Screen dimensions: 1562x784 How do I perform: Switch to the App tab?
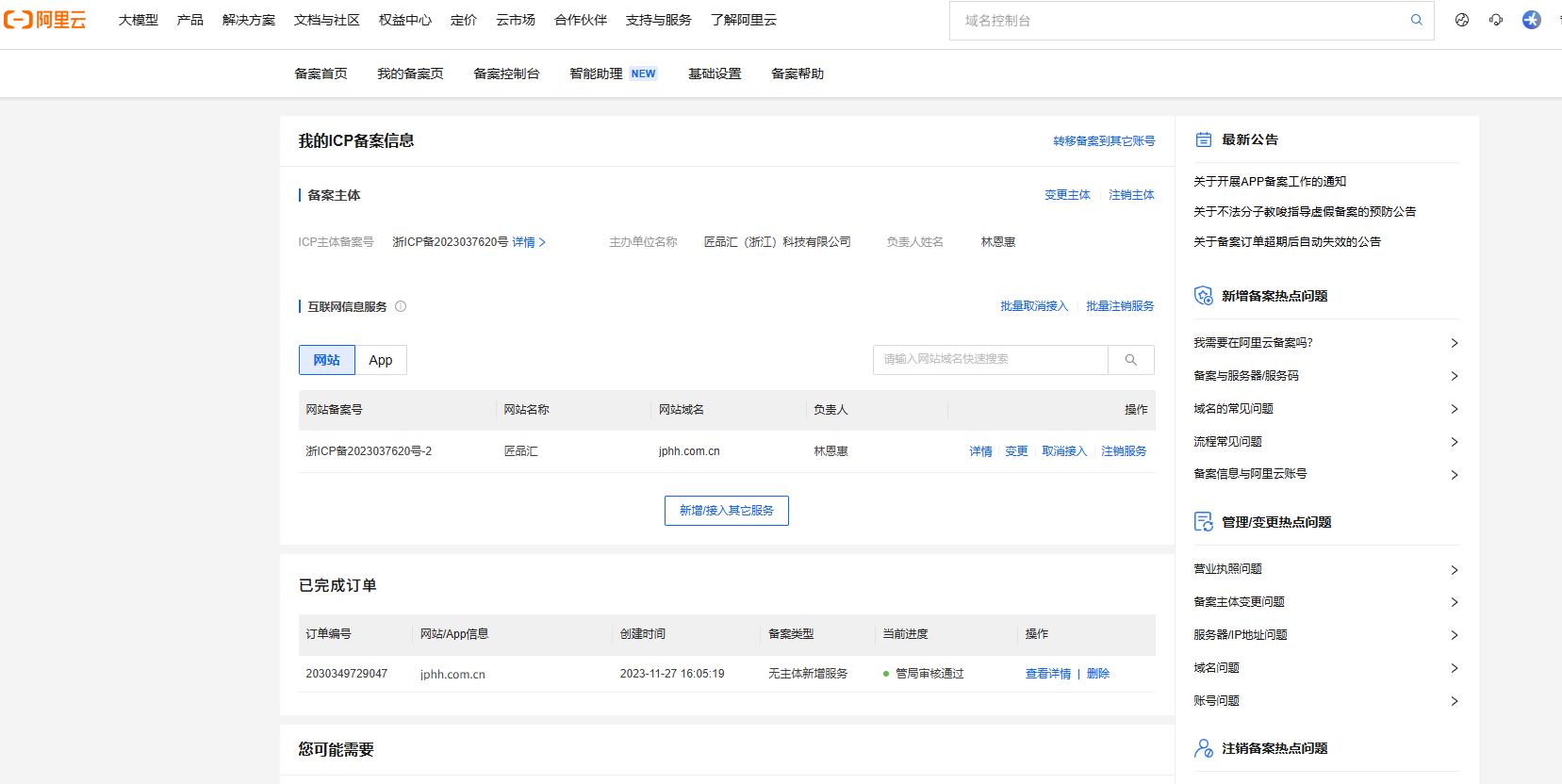pyautogui.click(x=381, y=360)
